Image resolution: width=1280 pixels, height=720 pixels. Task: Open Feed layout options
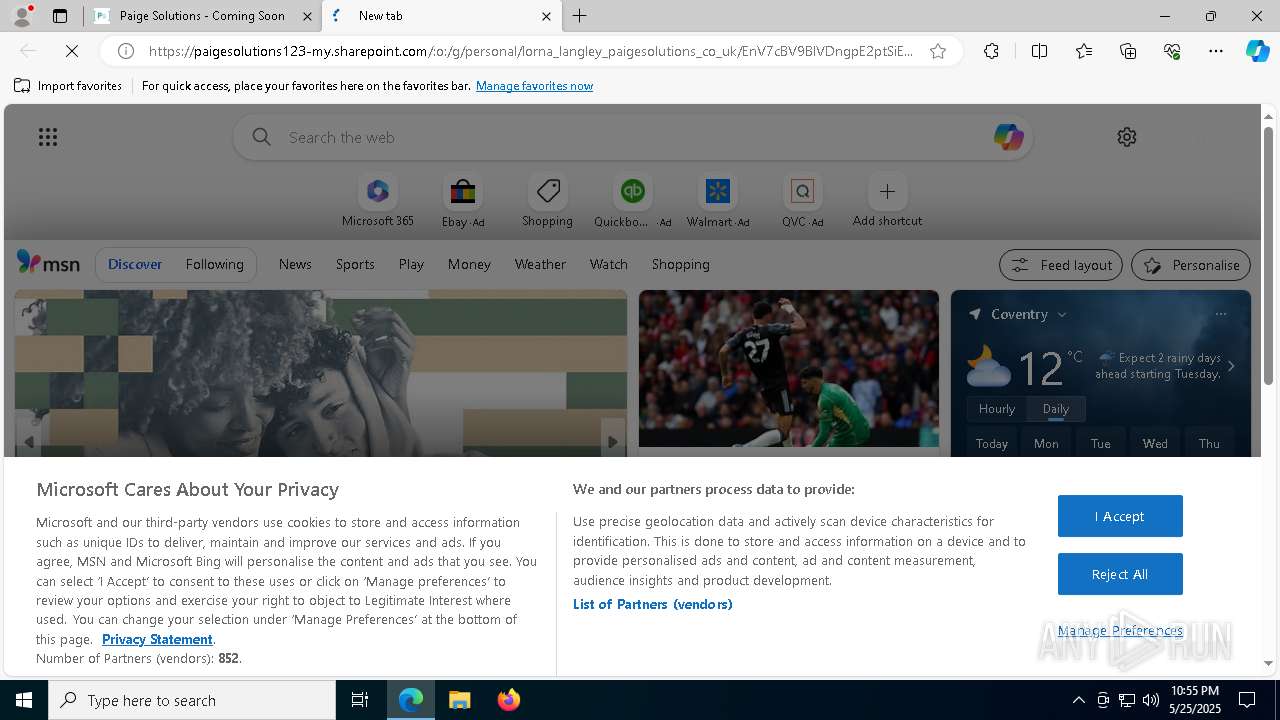coord(1061,265)
